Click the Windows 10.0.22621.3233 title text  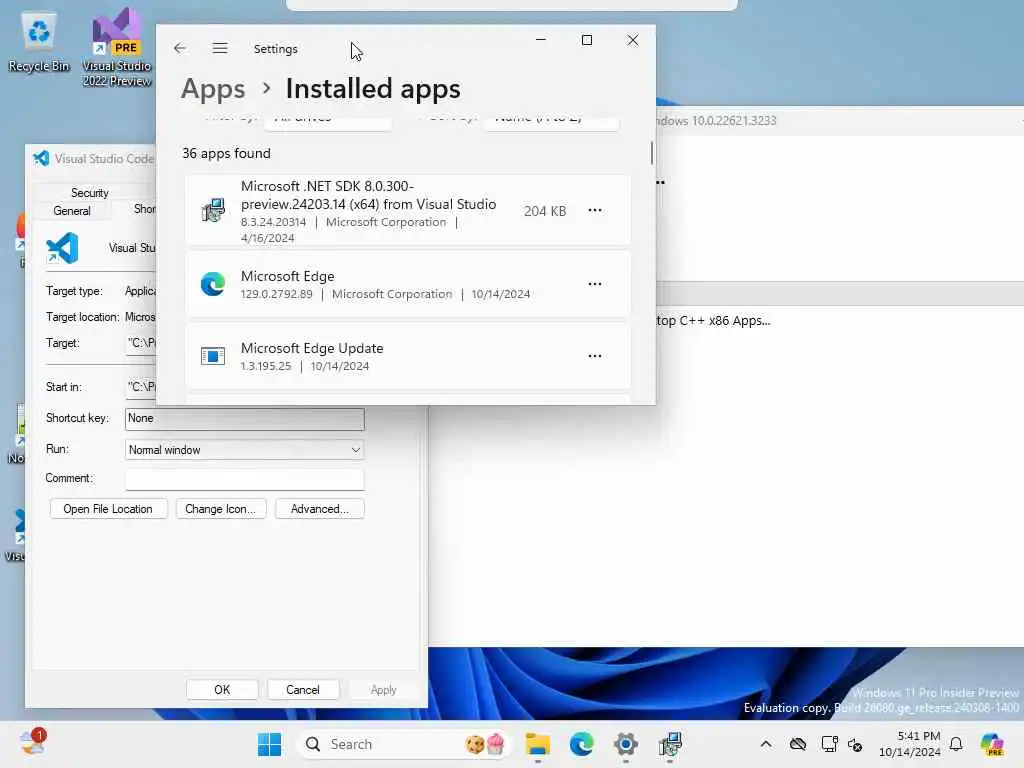[x=716, y=120]
